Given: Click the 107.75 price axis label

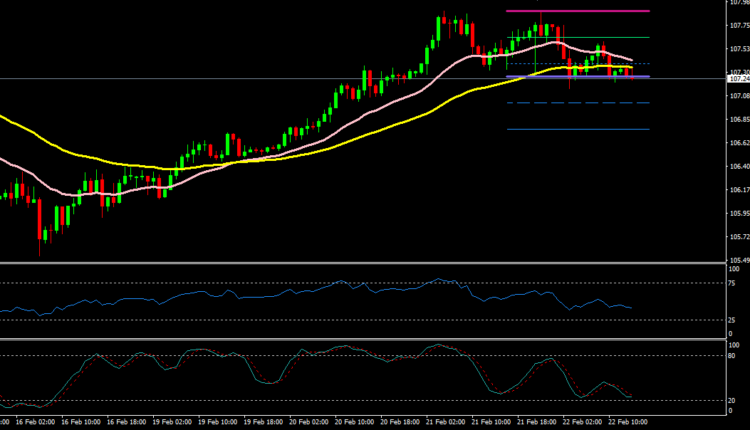Looking at the screenshot, I should pyautogui.click(x=737, y=26).
